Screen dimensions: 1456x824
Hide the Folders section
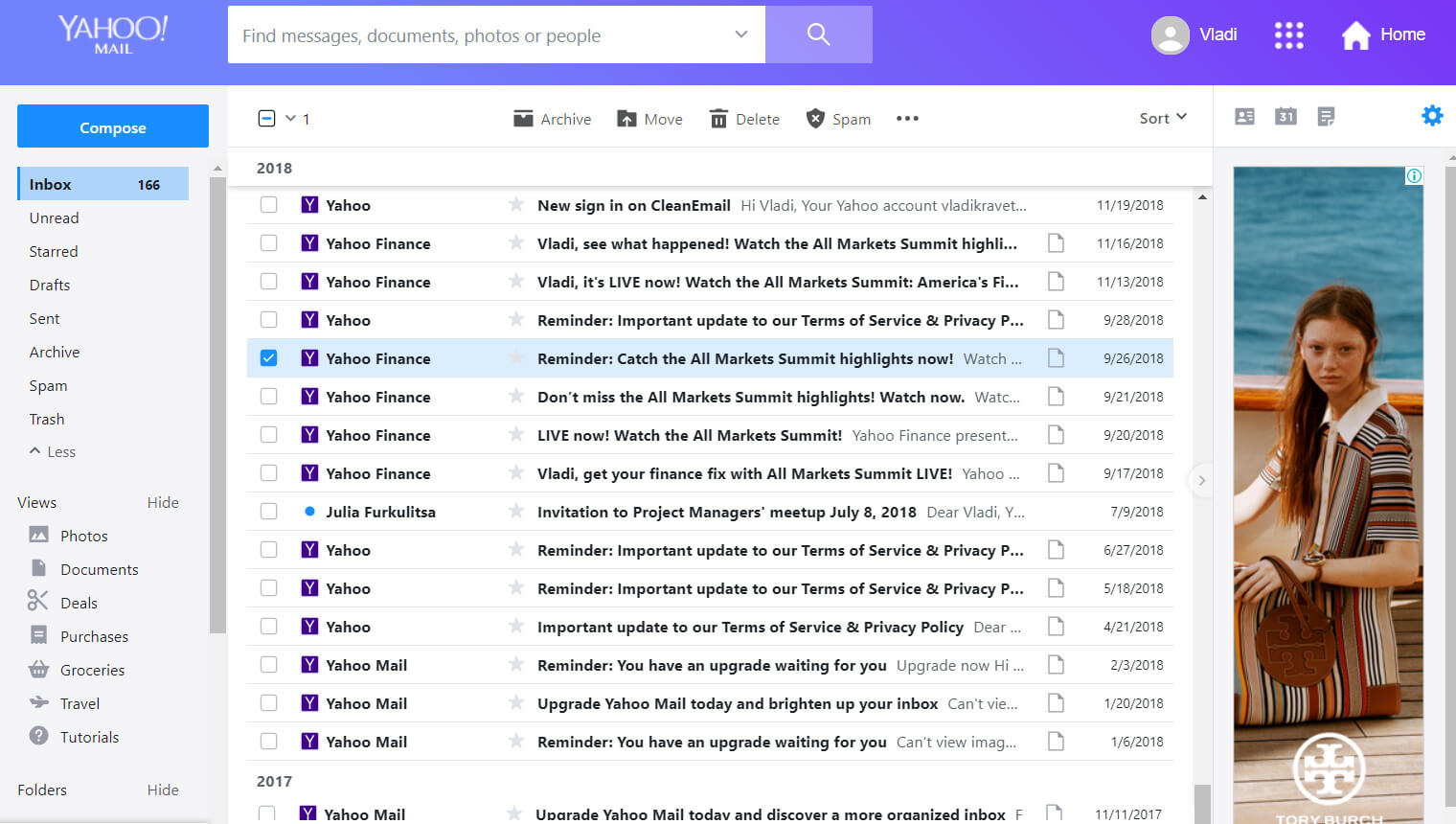pos(163,790)
